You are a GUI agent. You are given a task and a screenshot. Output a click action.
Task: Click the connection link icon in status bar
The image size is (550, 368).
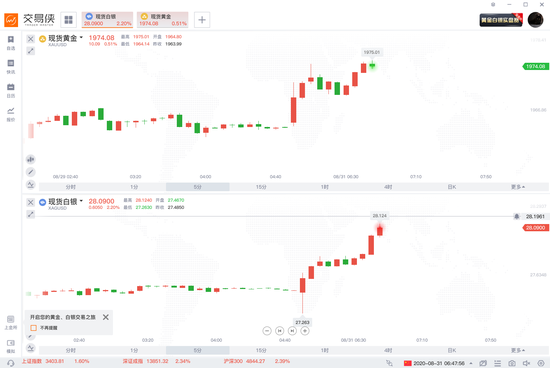(x=389, y=363)
